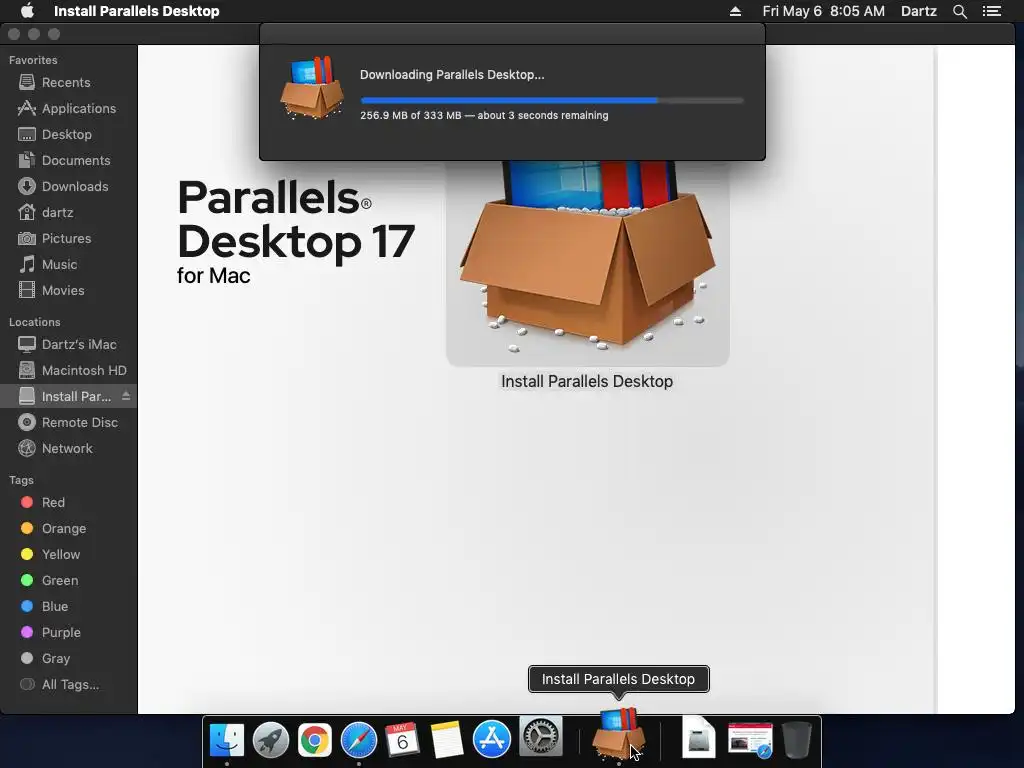Image resolution: width=1024 pixels, height=768 pixels.
Task: Click Dartz user name in menu bar
Action: click(918, 11)
